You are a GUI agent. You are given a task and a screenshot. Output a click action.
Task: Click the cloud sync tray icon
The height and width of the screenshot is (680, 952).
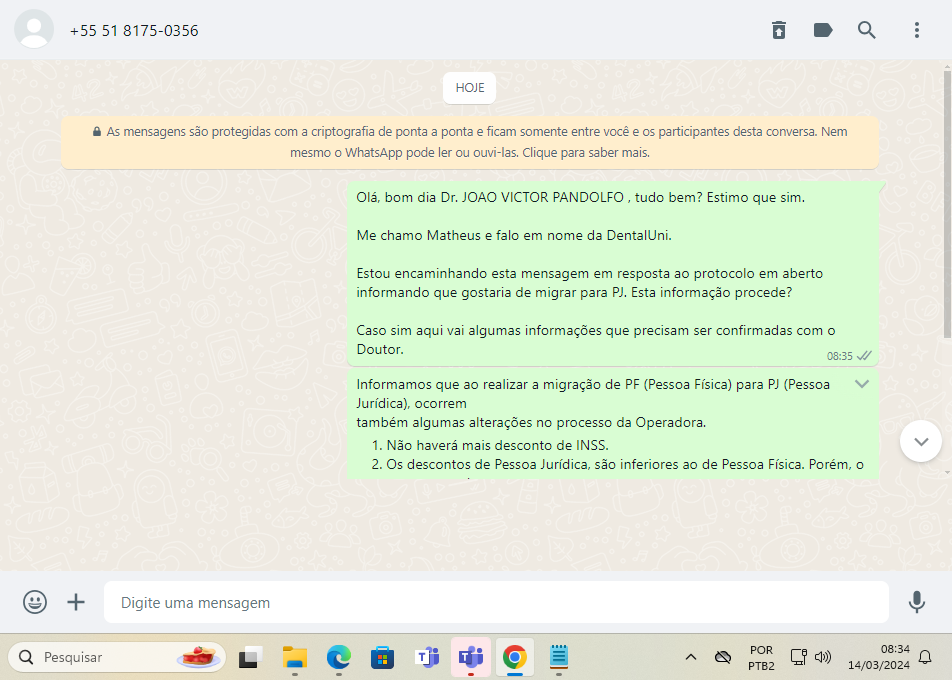[722, 657]
